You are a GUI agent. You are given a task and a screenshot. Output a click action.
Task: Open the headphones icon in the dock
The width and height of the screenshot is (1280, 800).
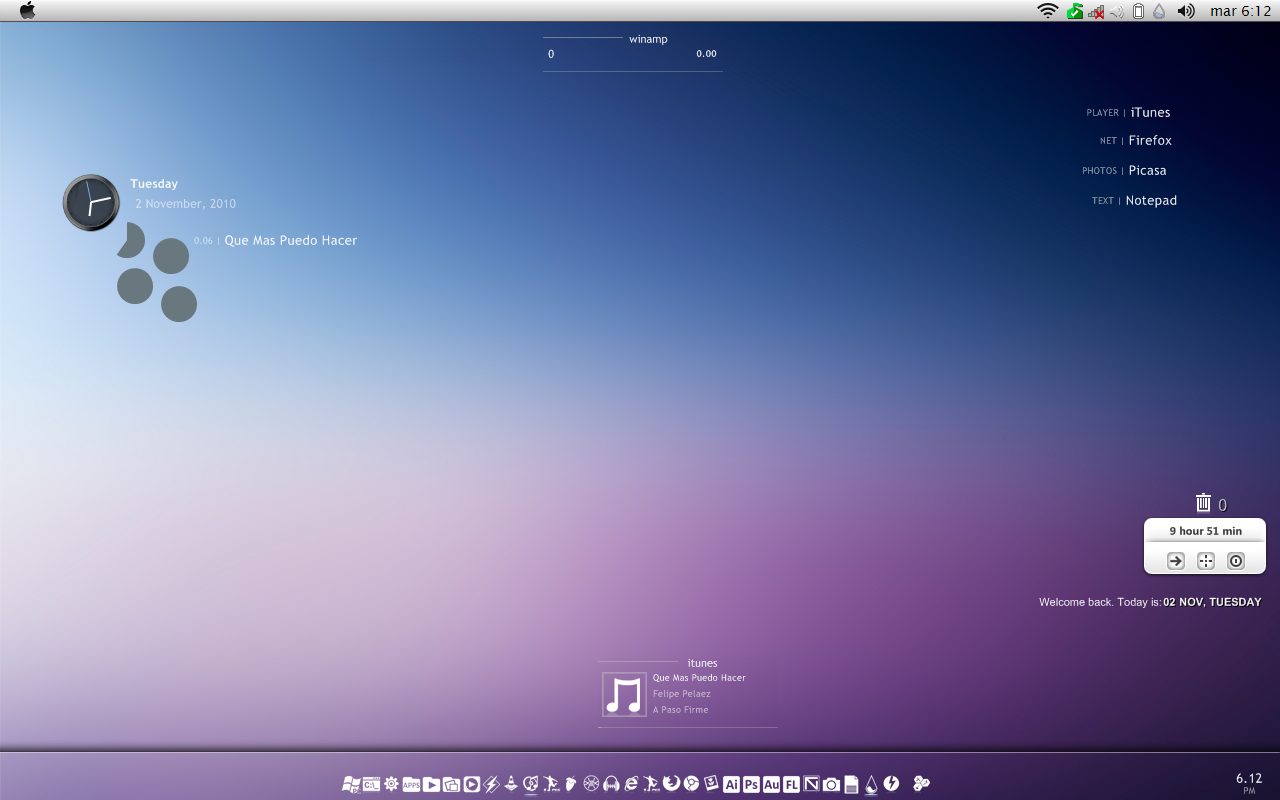click(x=611, y=785)
